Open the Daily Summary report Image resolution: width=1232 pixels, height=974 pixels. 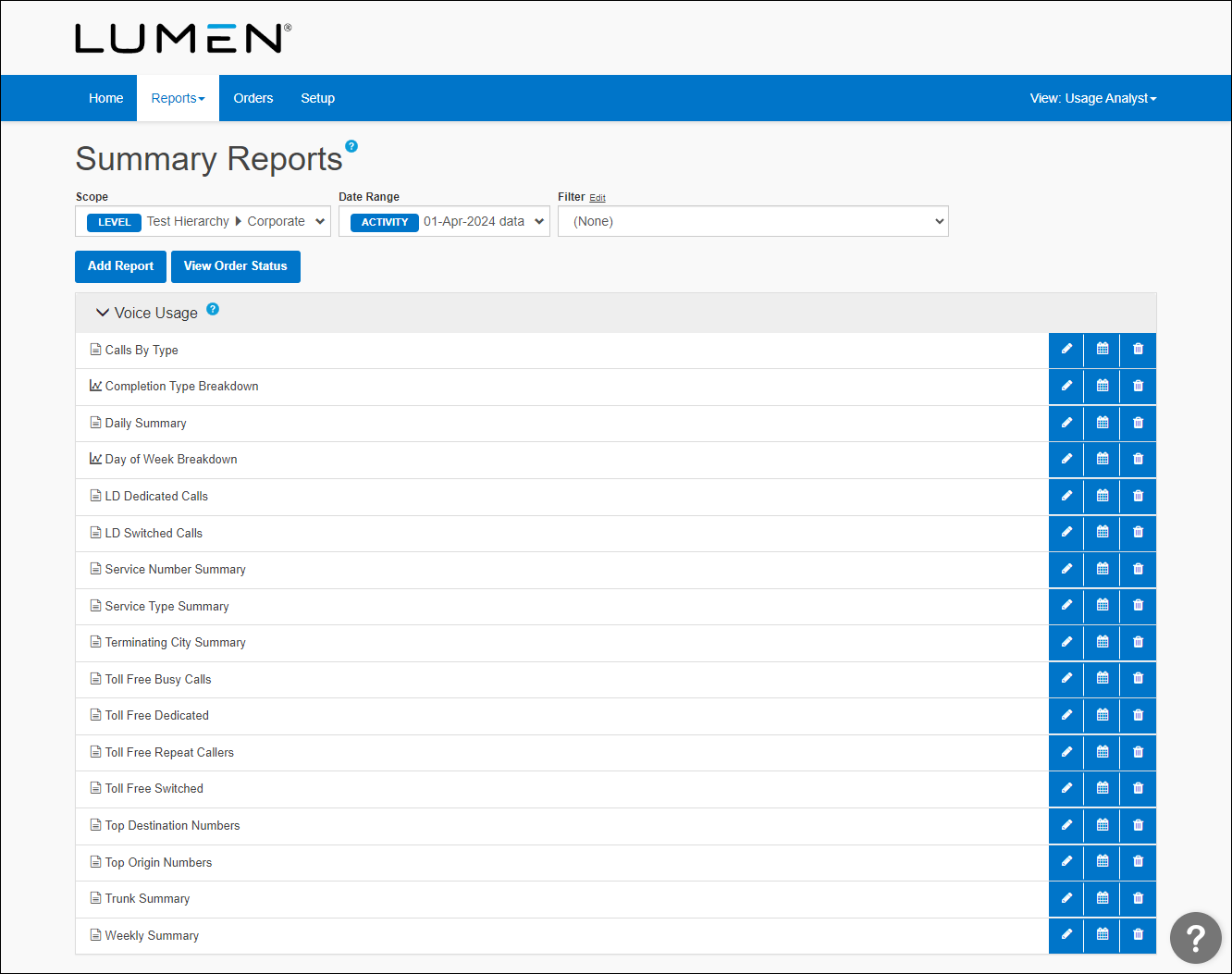[x=146, y=423]
